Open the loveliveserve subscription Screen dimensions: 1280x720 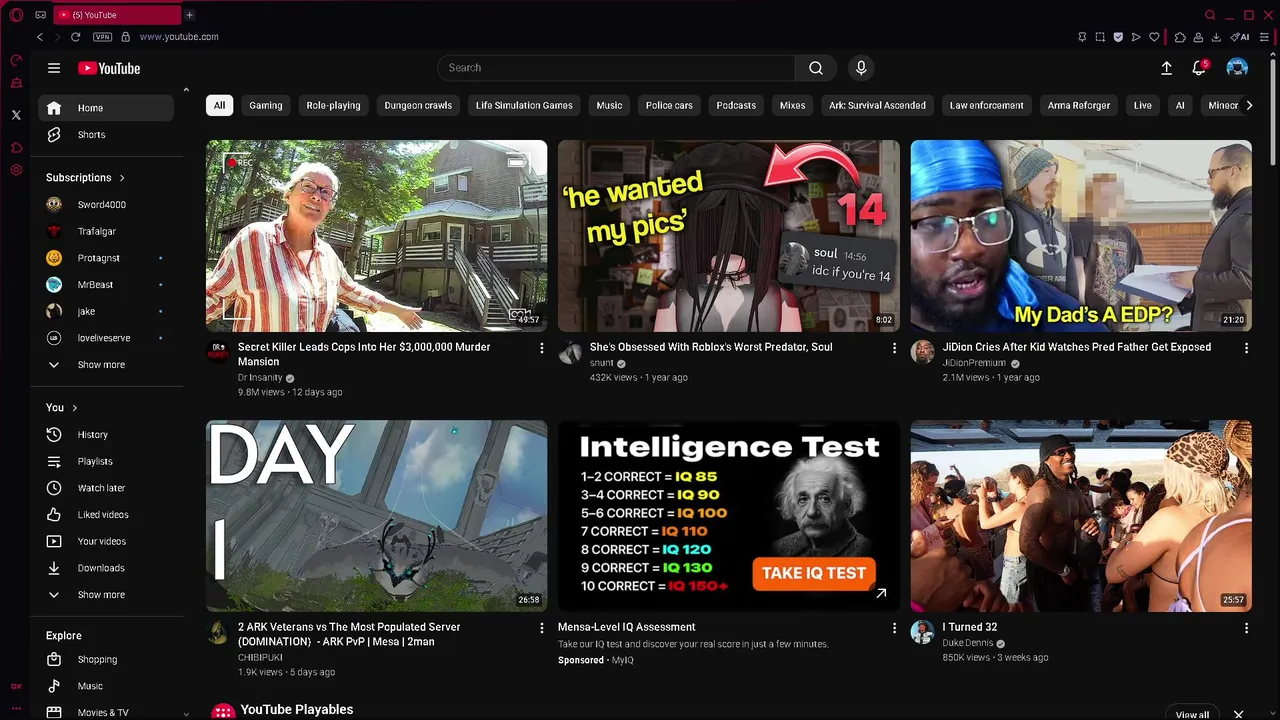click(x=106, y=338)
